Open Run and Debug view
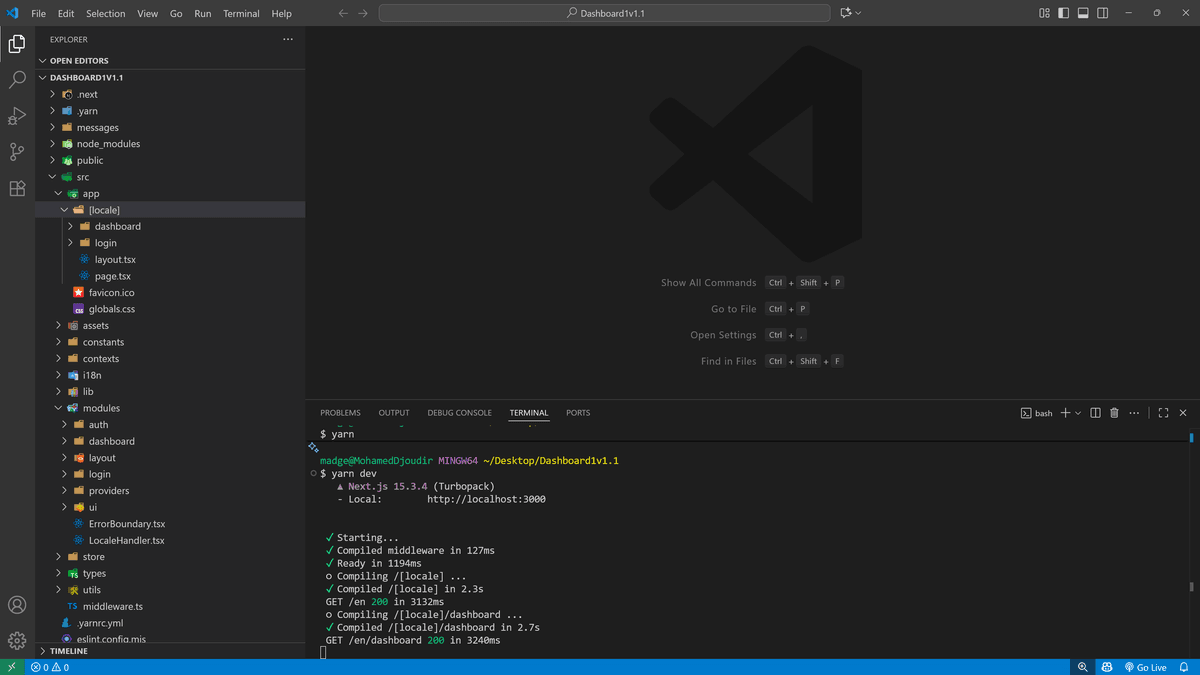This screenshot has height=675, width=1200. click(17, 116)
